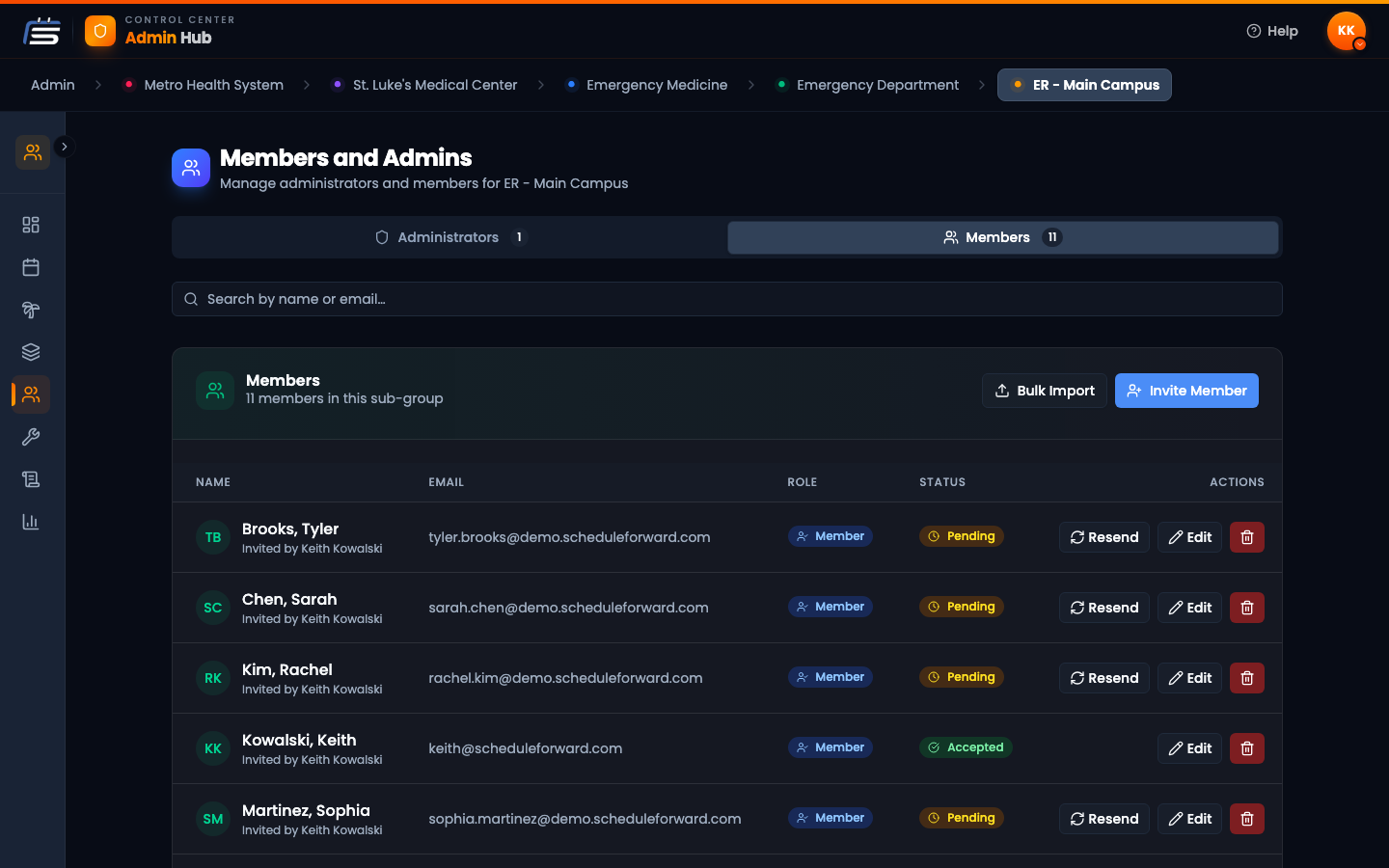
Task: Navigate to Emergency Medicine breadcrumb
Action: [647, 85]
